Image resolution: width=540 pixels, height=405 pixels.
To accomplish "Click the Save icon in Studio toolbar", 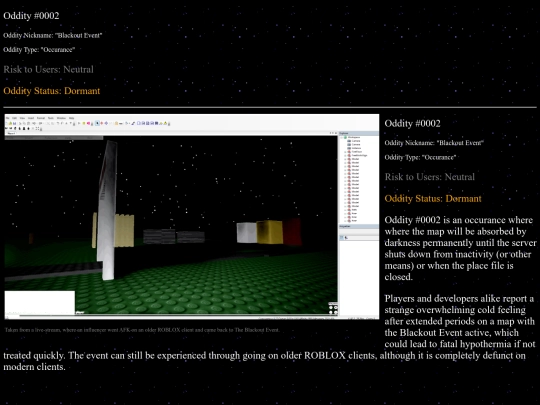I will click(14, 123).
